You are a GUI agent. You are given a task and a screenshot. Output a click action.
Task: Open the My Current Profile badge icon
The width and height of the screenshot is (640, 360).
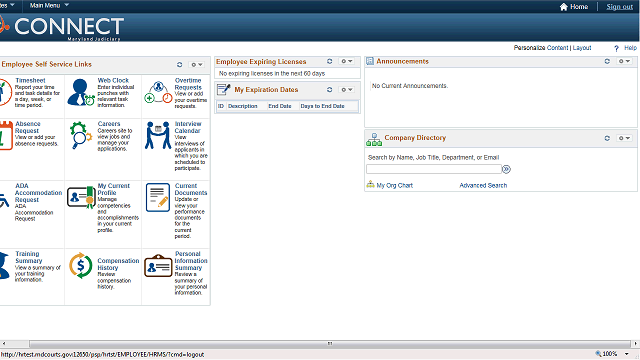(x=81, y=198)
